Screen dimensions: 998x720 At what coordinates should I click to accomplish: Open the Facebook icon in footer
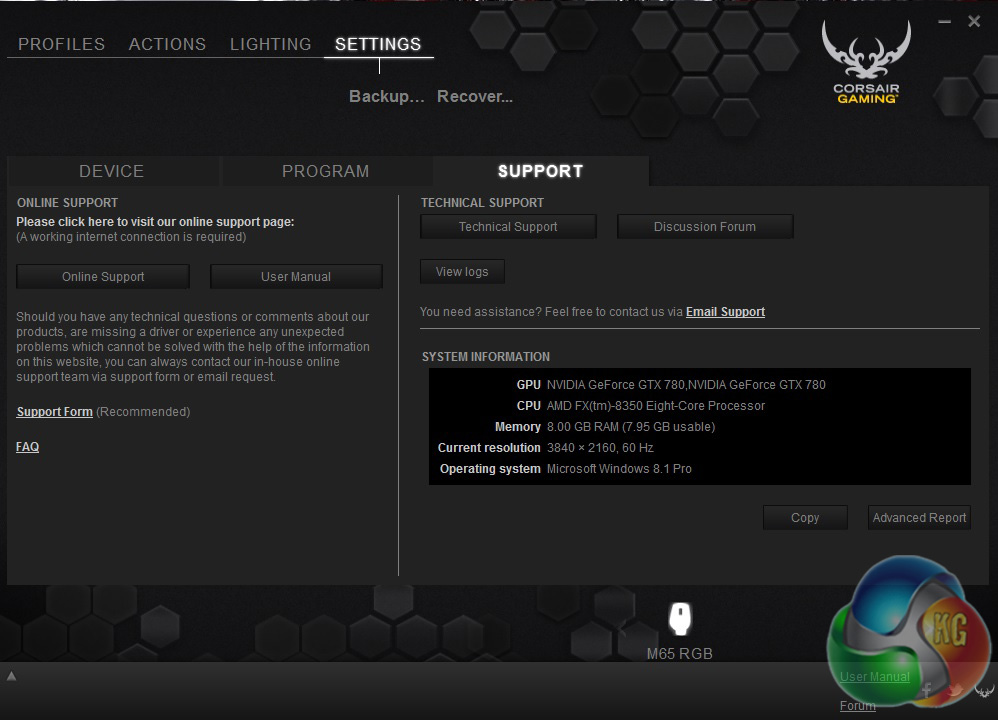[927, 689]
